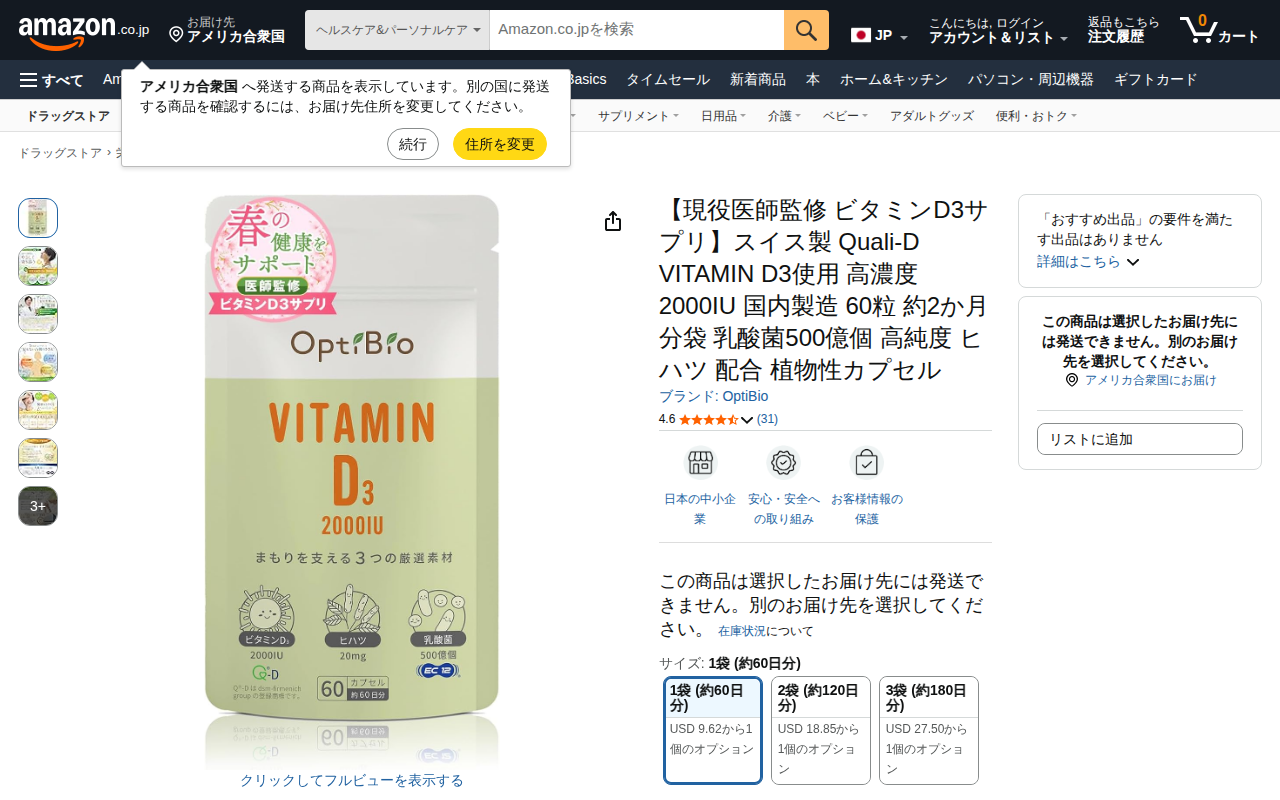The width and height of the screenshot is (1280, 800).
Task: Open the hamburger すべて menu
Action: [52, 80]
